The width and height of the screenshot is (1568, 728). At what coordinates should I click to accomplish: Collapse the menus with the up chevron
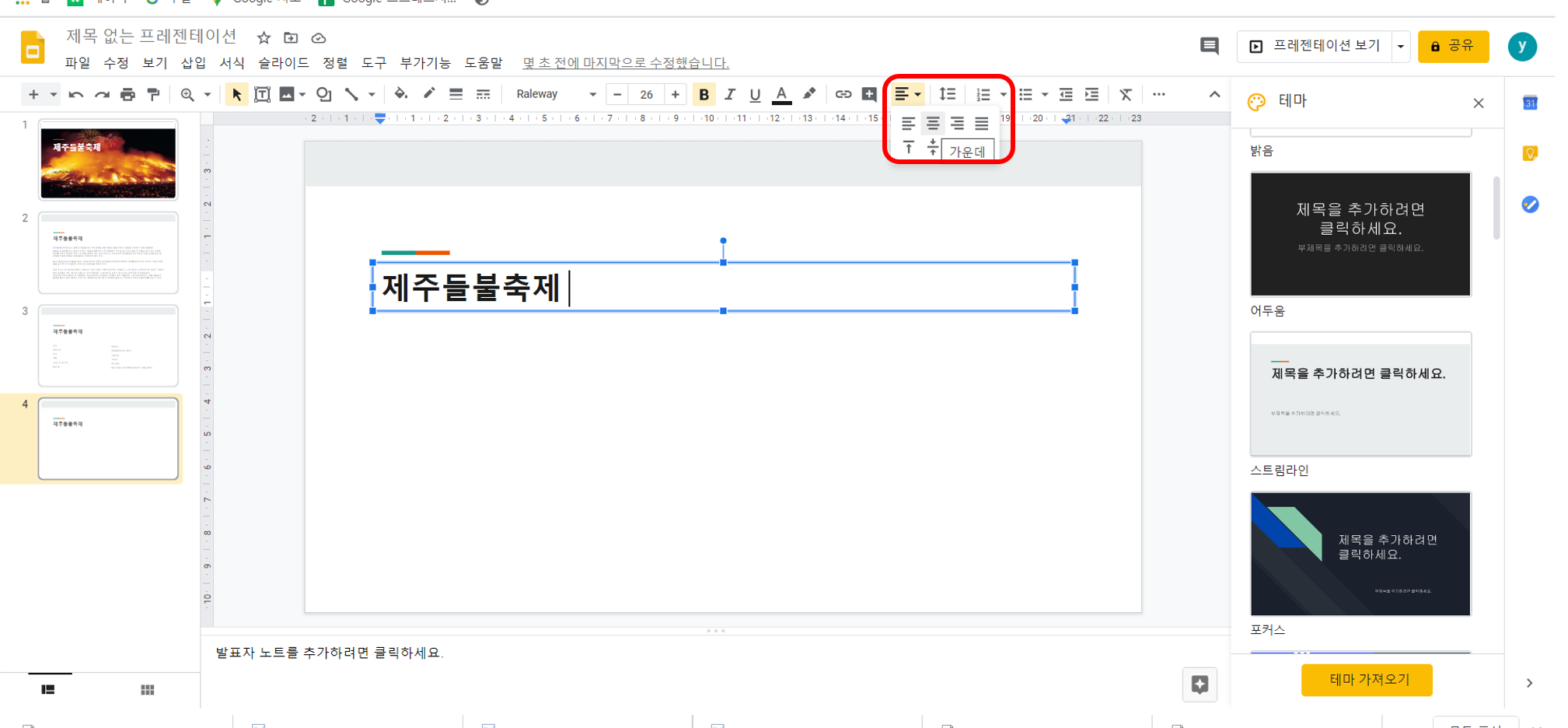[1214, 94]
